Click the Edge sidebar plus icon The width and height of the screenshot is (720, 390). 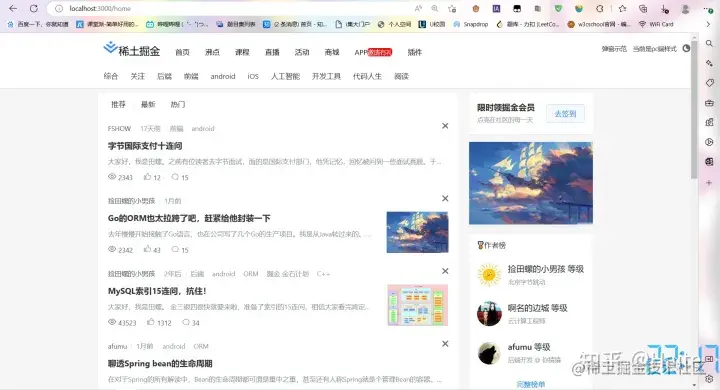coord(709,182)
